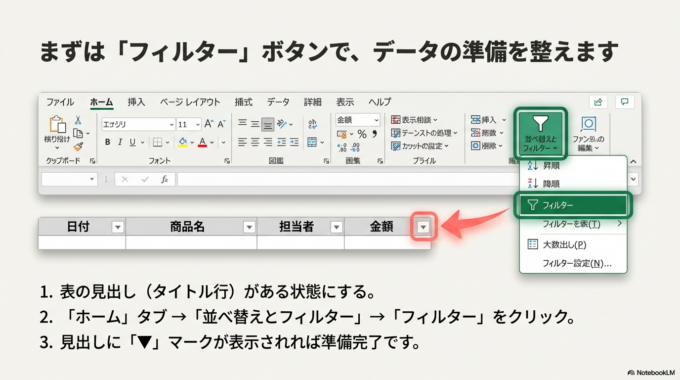
Task: Click the Increase Indent icon
Action: pos(294,142)
